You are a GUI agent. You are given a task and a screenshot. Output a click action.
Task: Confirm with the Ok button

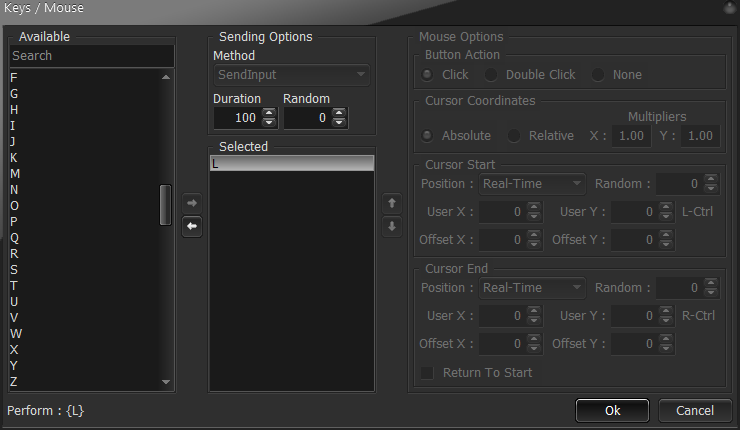click(x=613, y=411)
